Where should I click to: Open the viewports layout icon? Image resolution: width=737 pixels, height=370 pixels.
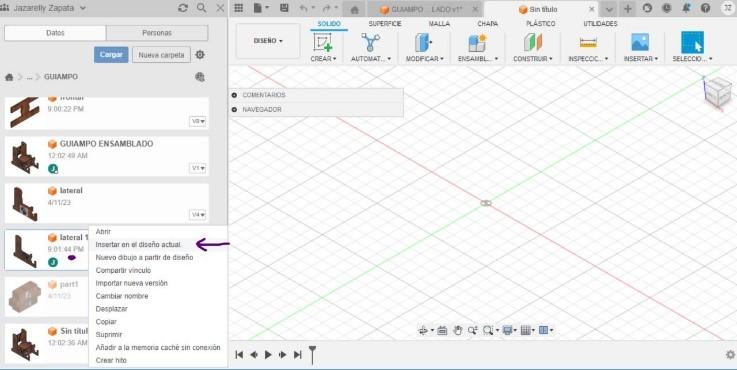pyautogui.click(x=545, y=331)
